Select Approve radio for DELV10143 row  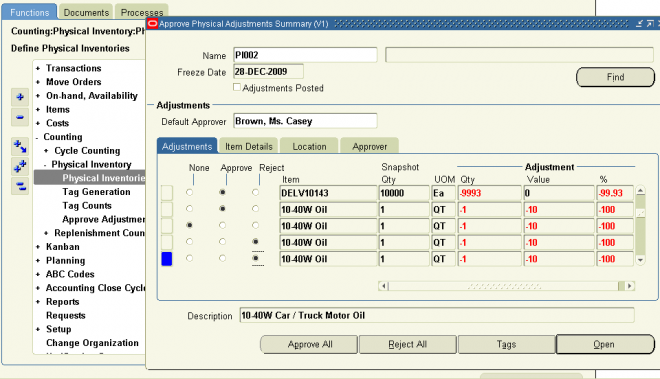point(222,192)
